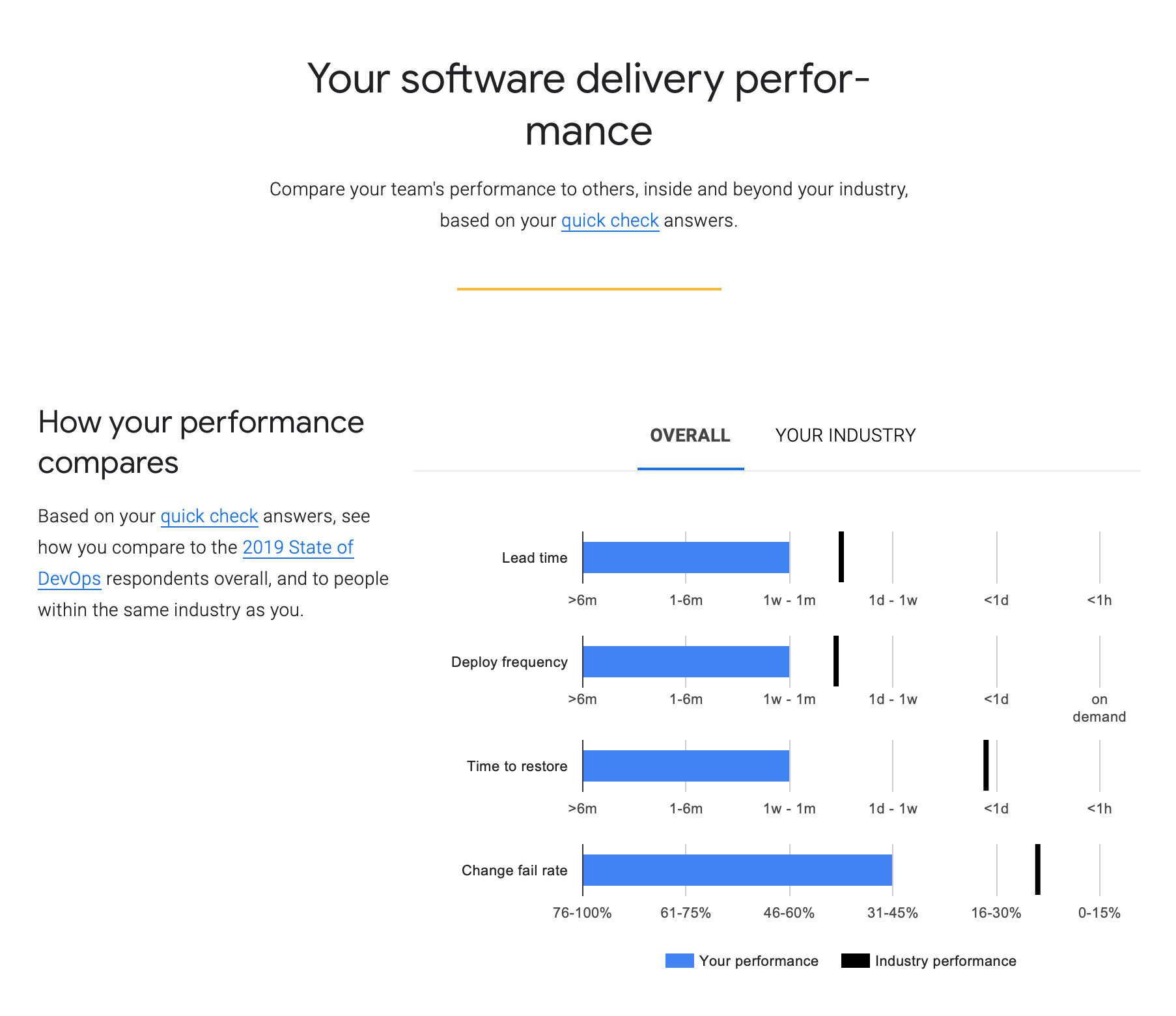Click the black Industry performance legend swatch
Screen dimensions: 1176x1016
(x=855, y=961)
